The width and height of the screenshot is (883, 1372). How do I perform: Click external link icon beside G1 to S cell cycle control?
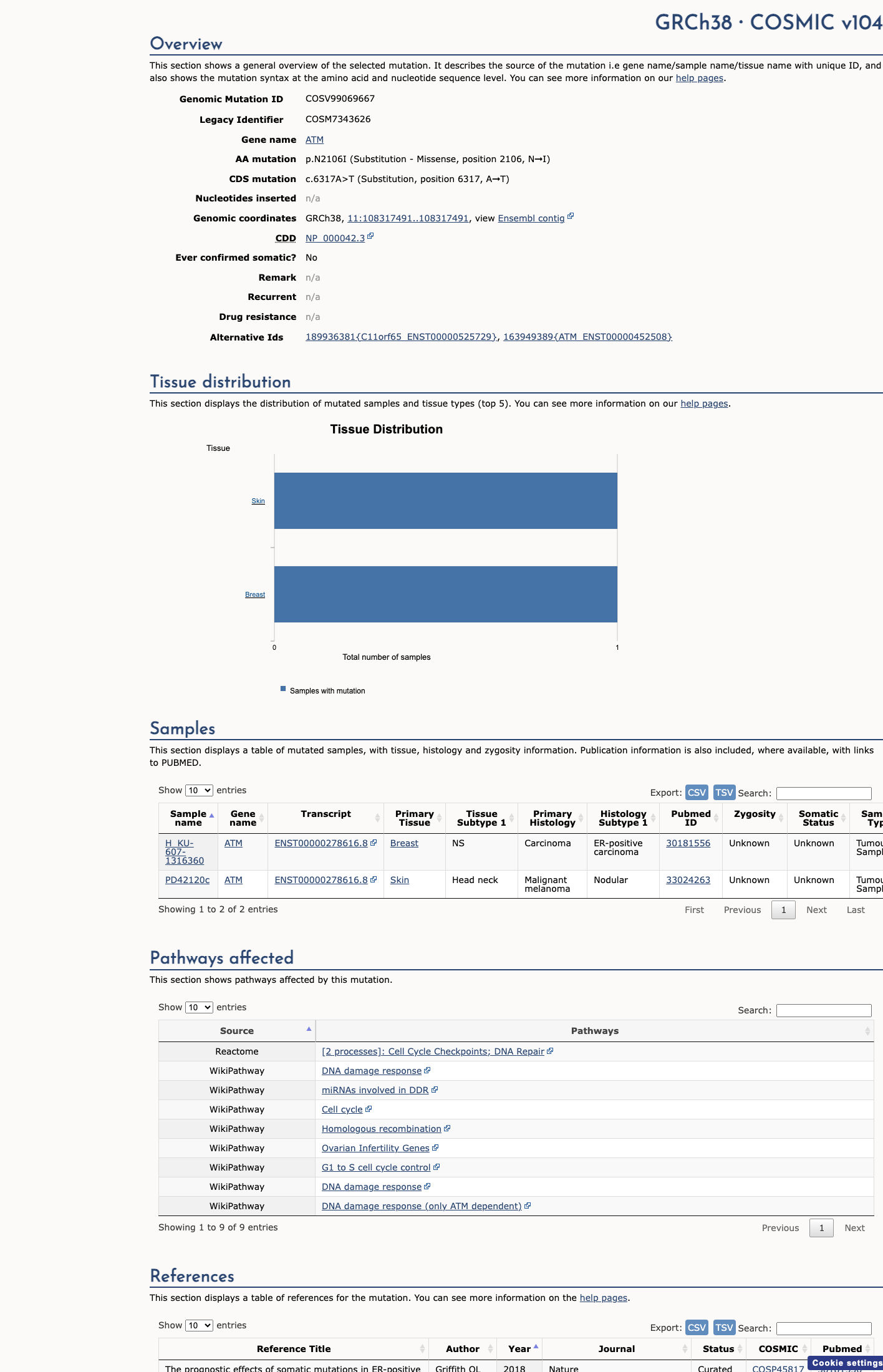coord(437,1167)
